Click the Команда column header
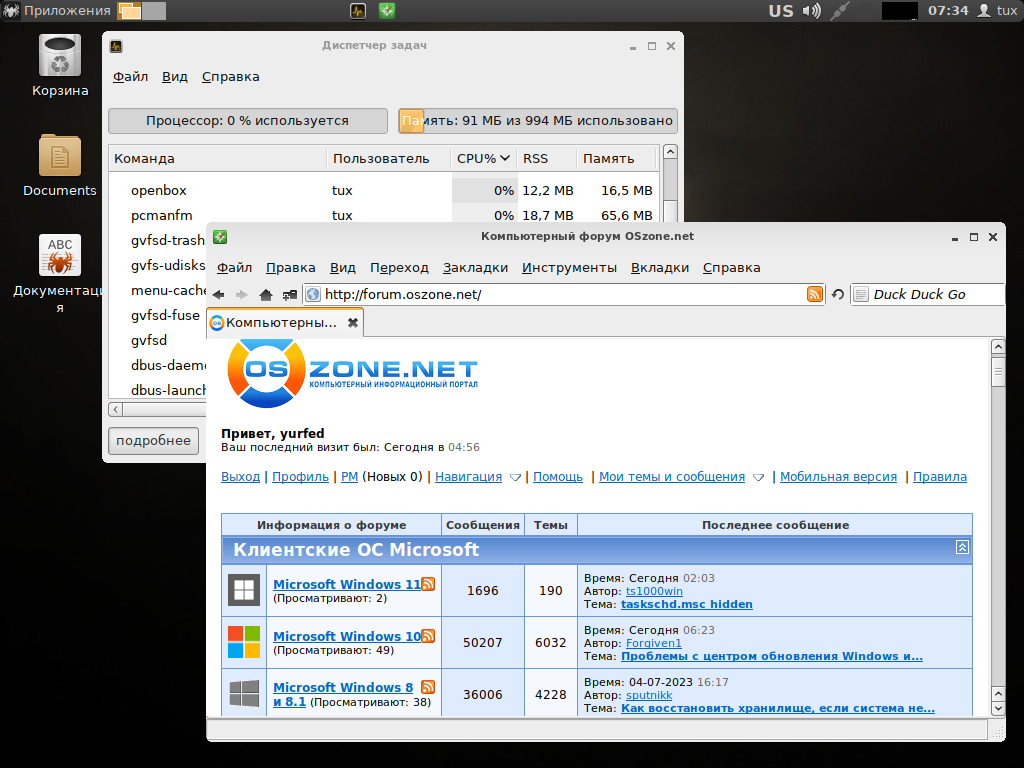 (217, 158)
